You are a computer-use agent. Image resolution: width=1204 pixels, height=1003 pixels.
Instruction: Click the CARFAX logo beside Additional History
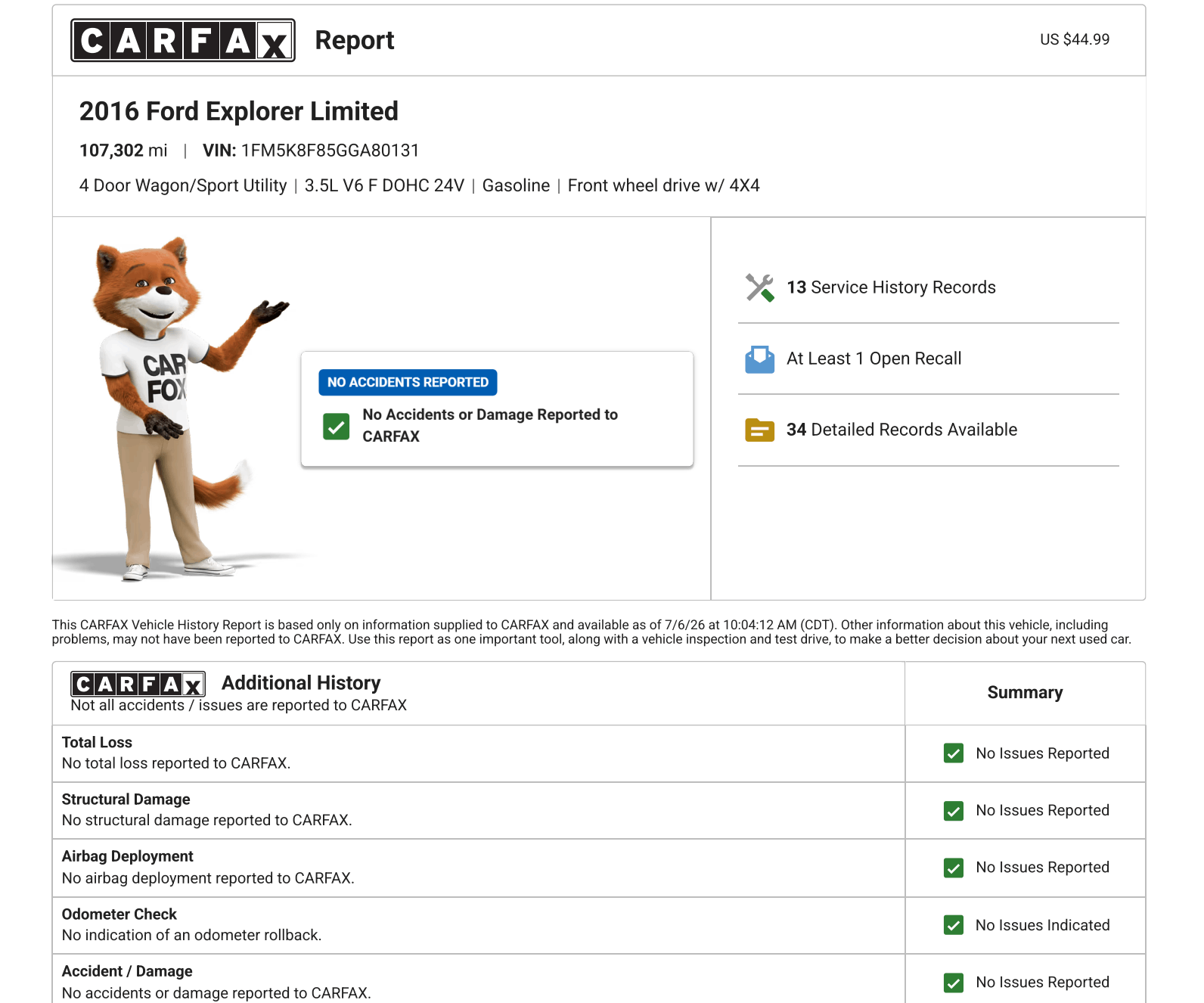[x=138, y=684]
